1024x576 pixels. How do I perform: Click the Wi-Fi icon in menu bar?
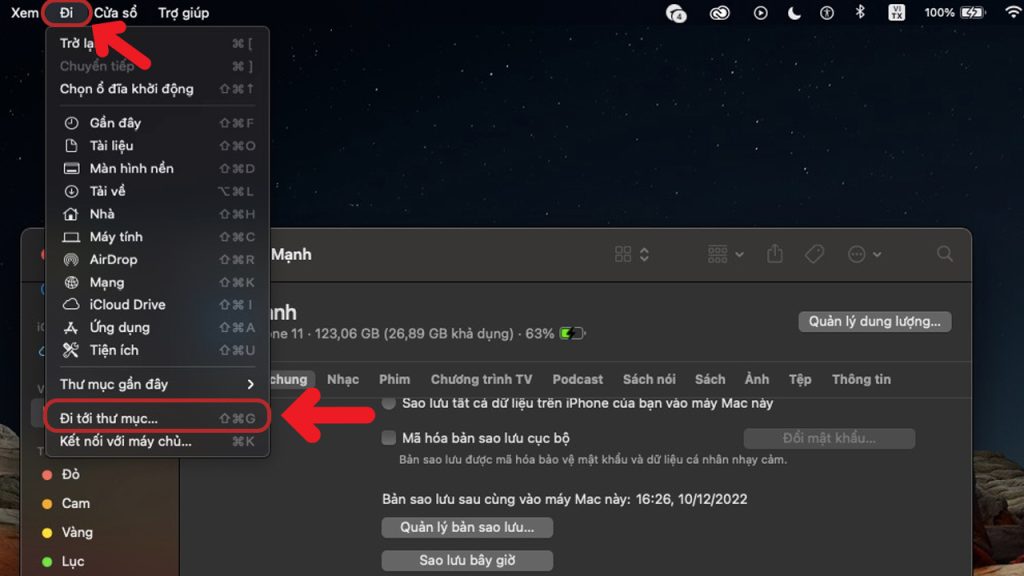(1012, 13)
